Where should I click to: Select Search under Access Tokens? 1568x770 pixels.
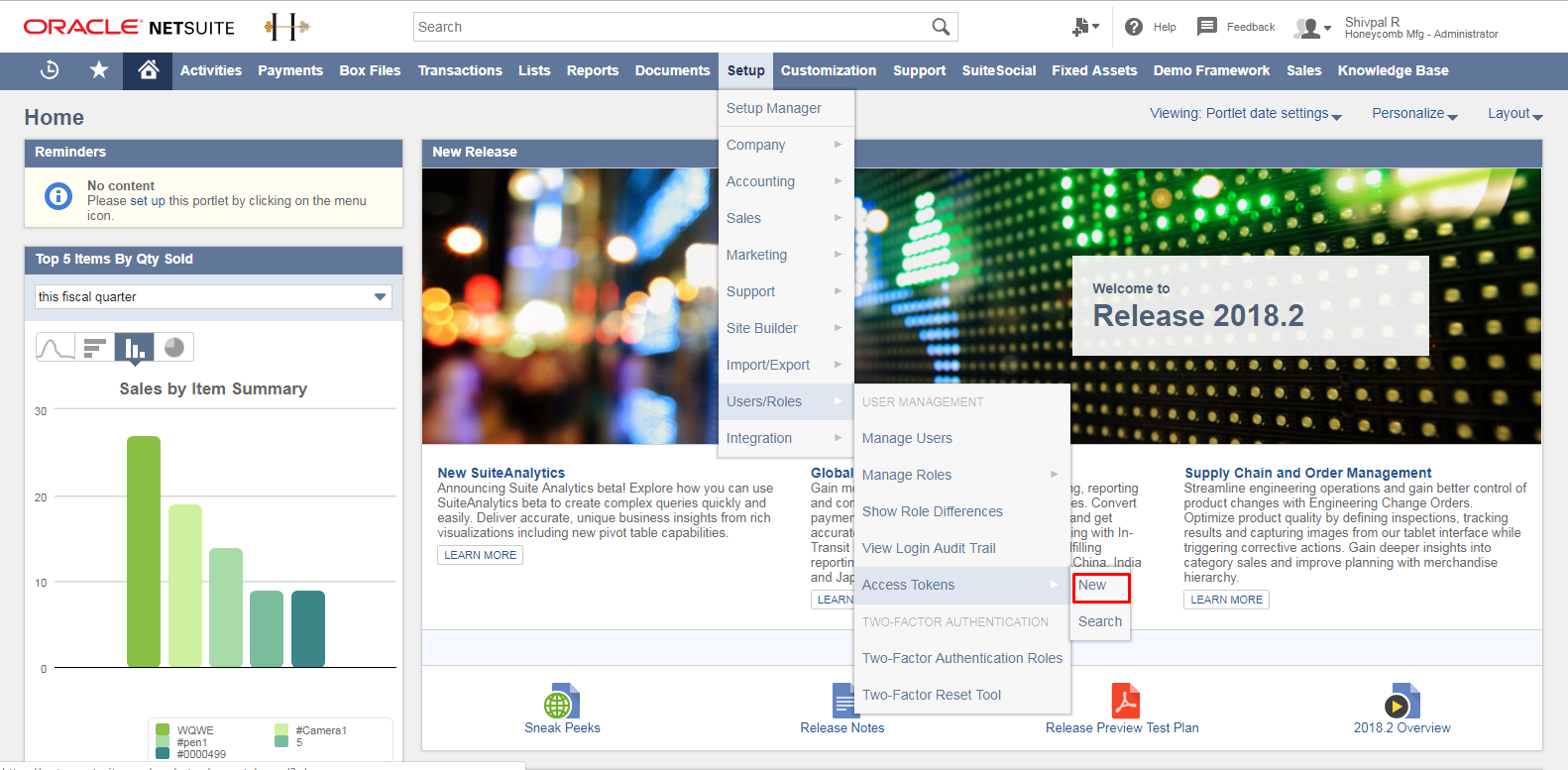(x=1100, y=621)
